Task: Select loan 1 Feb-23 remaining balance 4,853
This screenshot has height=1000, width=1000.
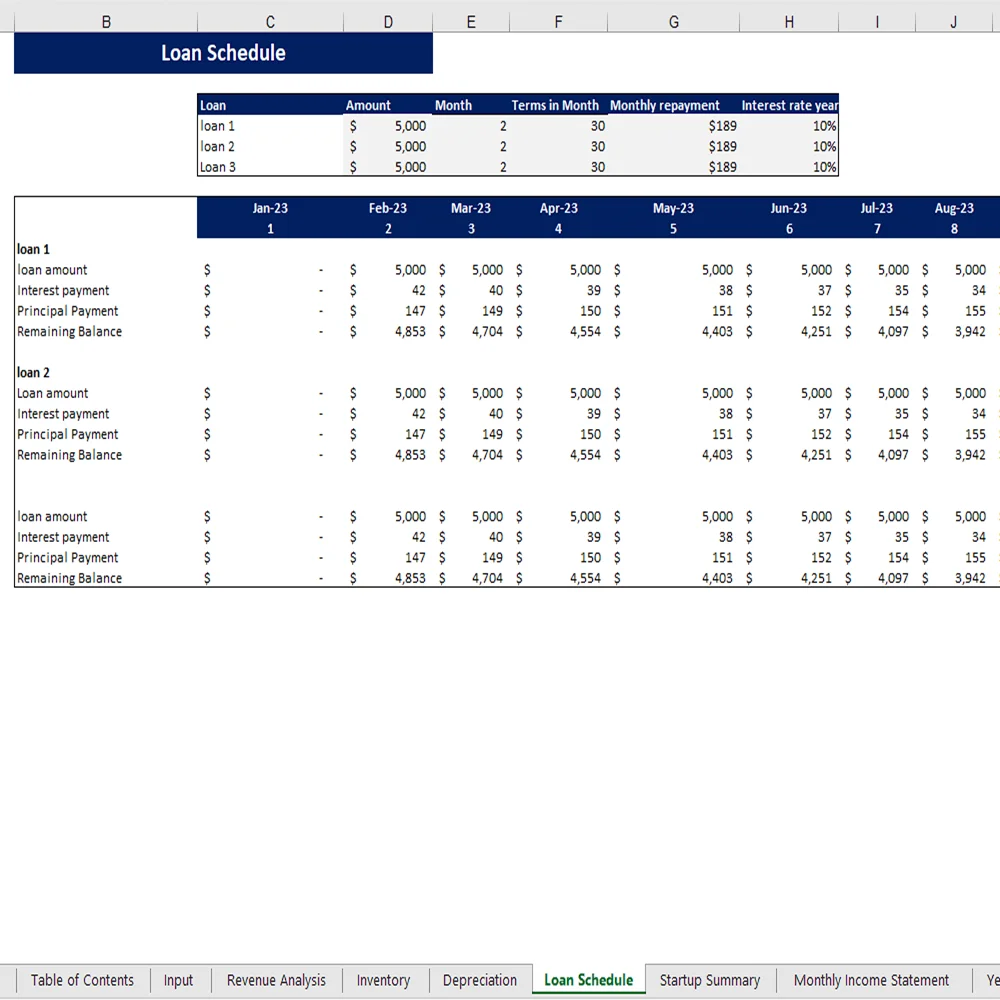Action: (x=388, y=331)
